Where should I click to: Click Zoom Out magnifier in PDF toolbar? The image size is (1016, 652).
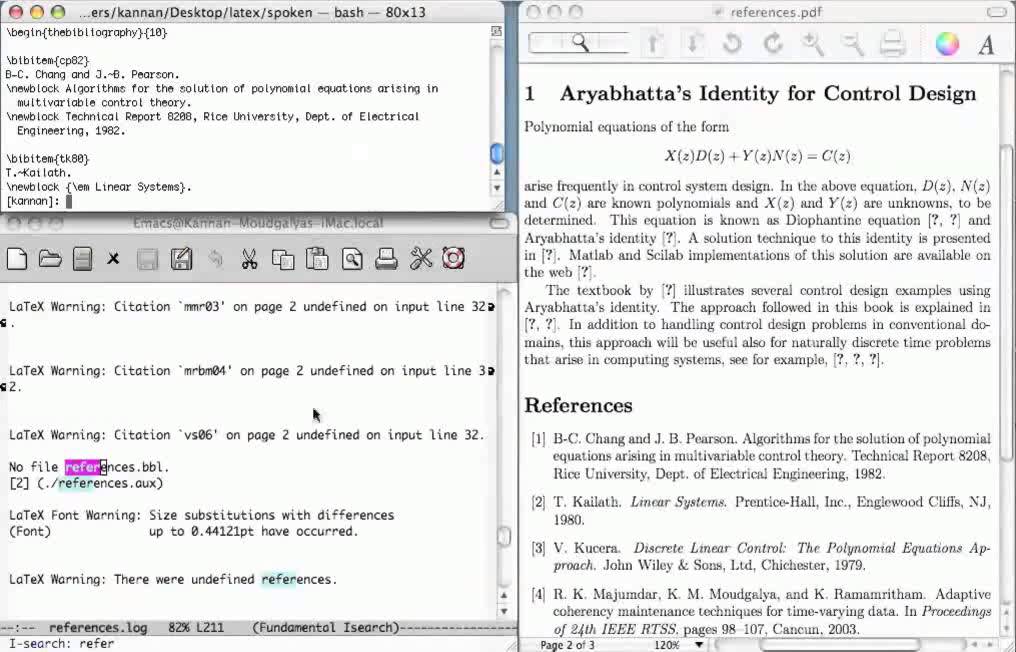point(851,43)
